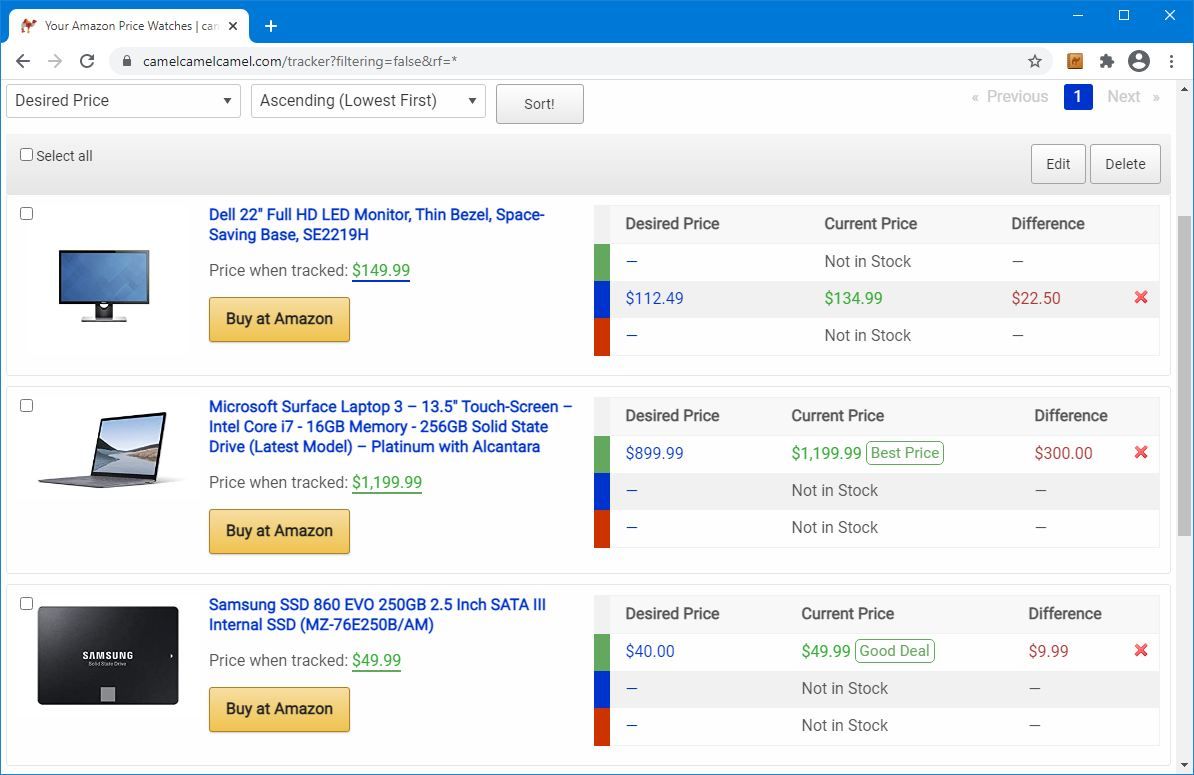Bookmark the page with the star icon
Viewport: 1194px width, 775px height.
(x=1034, y=61)
